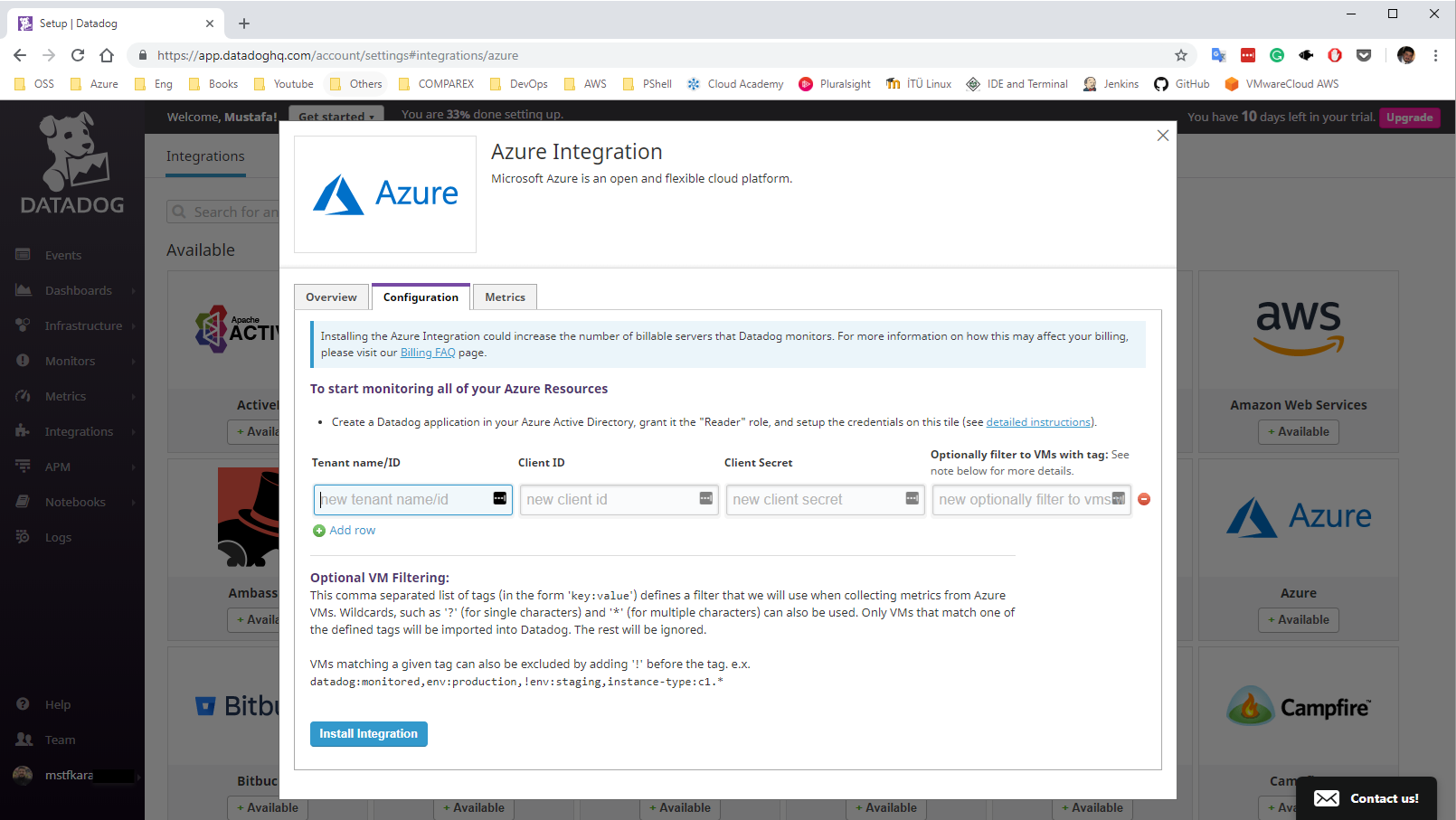Open Pluralsight bookmark
The width and height of the screenshot is (1456, 820).
point(835,84)
